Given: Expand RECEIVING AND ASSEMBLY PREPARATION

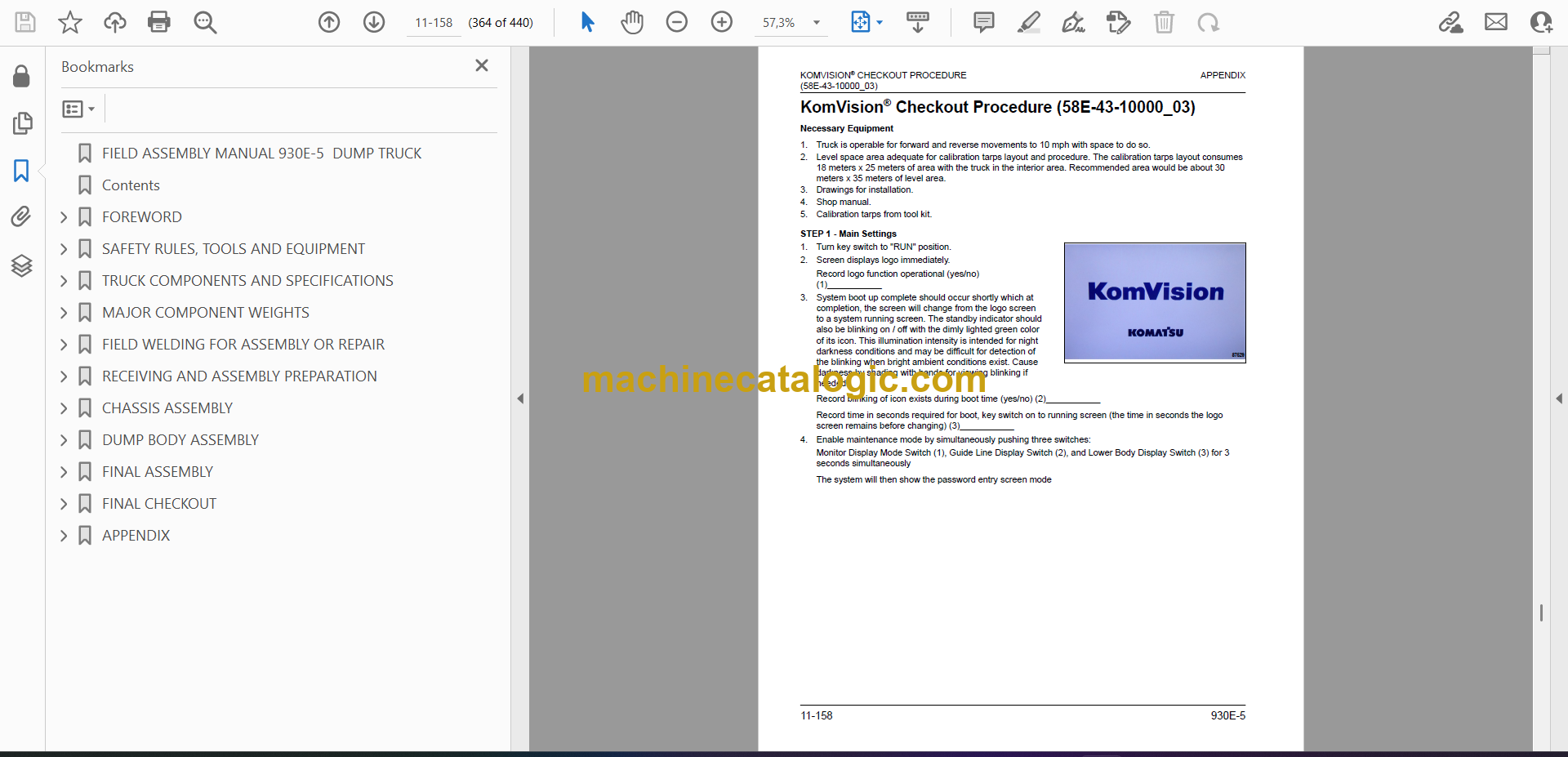Looking at the screenshot, I should [64, 376].
